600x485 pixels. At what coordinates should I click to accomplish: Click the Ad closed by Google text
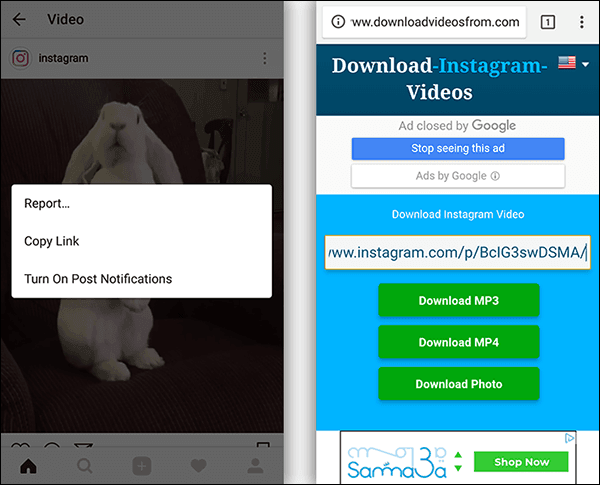click(x=457, y=126)
